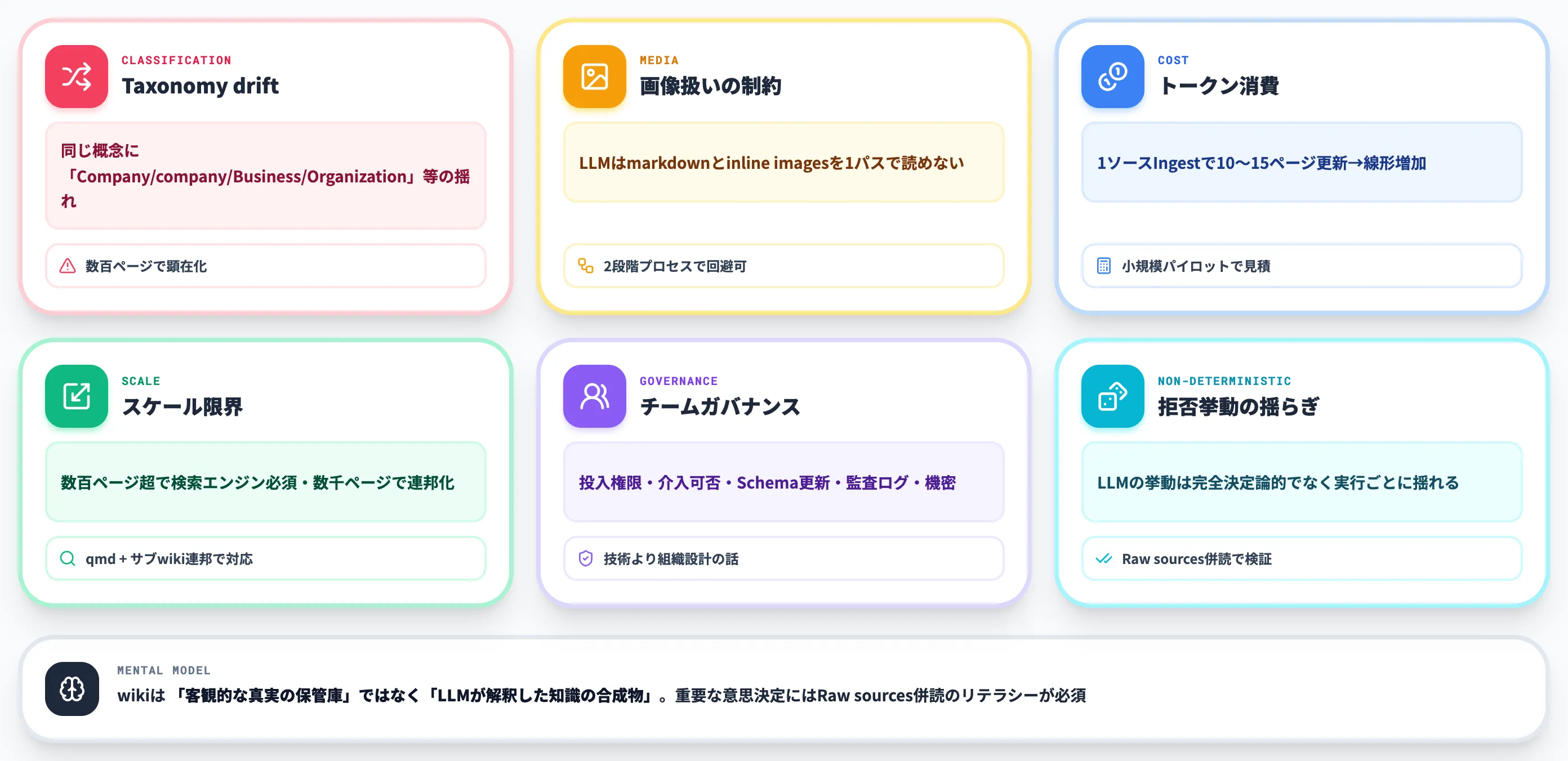This screenshot has height=761, width=1568.
Task: Select the 画像扱いの制約 heading
Action: tap(710, 86)
